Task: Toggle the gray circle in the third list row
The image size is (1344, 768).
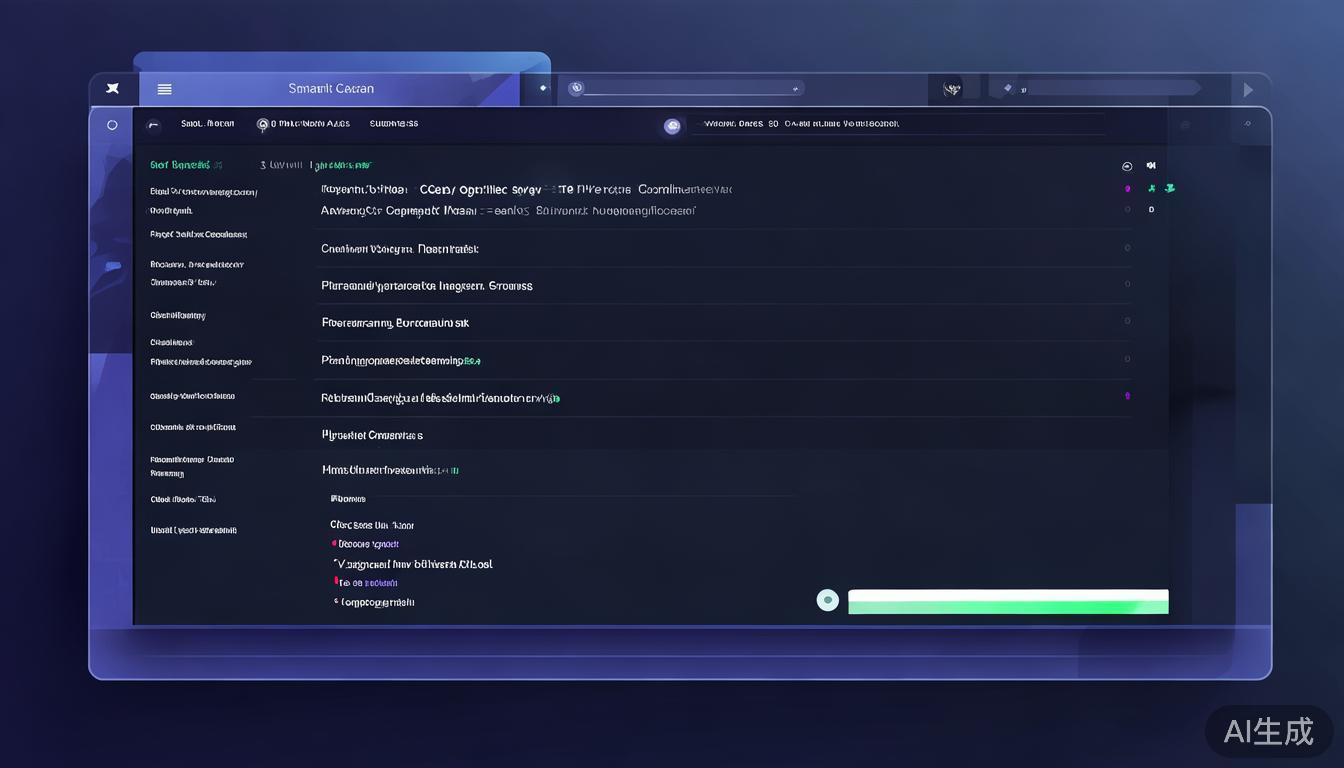Action: 1127,248
